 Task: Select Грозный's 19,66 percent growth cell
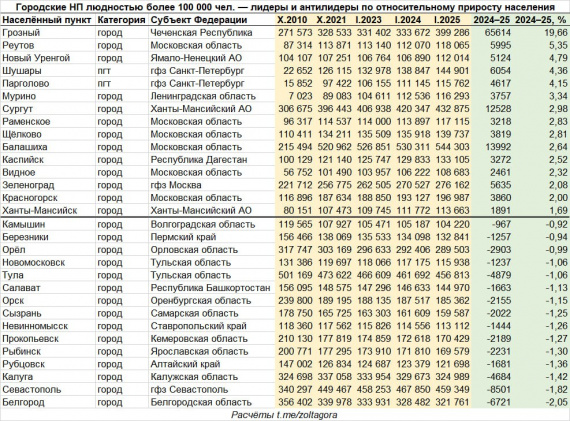point(556,33)
